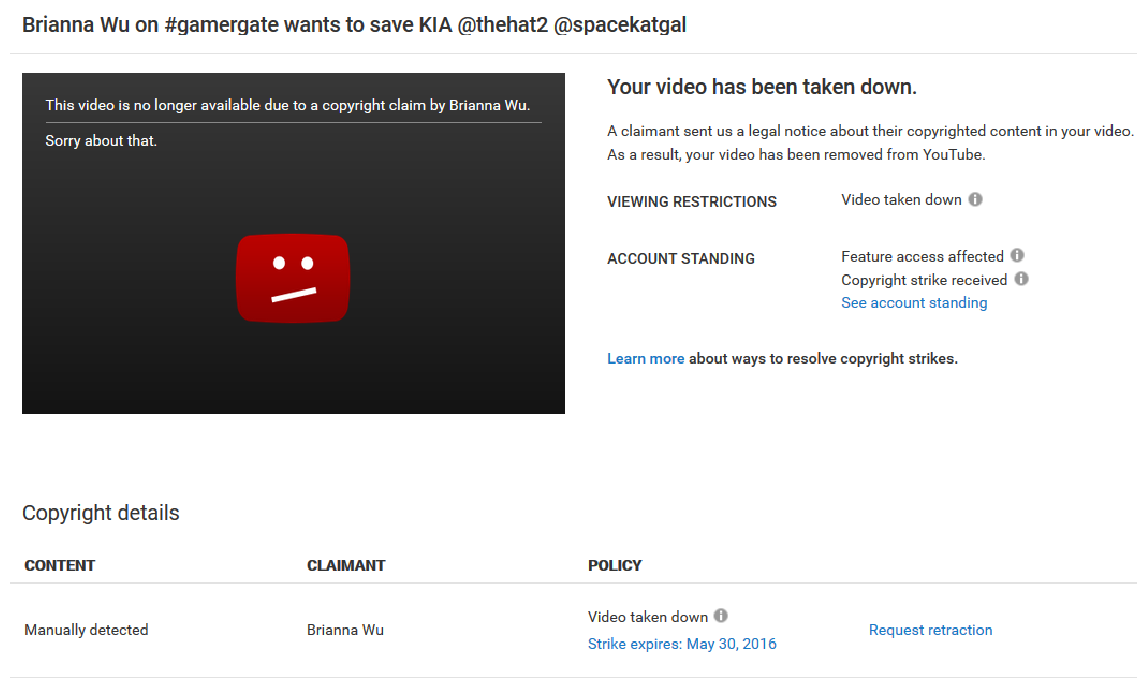The width and height of the screenshot is (1147, 679).
Task: Click Feature access affected text
Action: 922,257
